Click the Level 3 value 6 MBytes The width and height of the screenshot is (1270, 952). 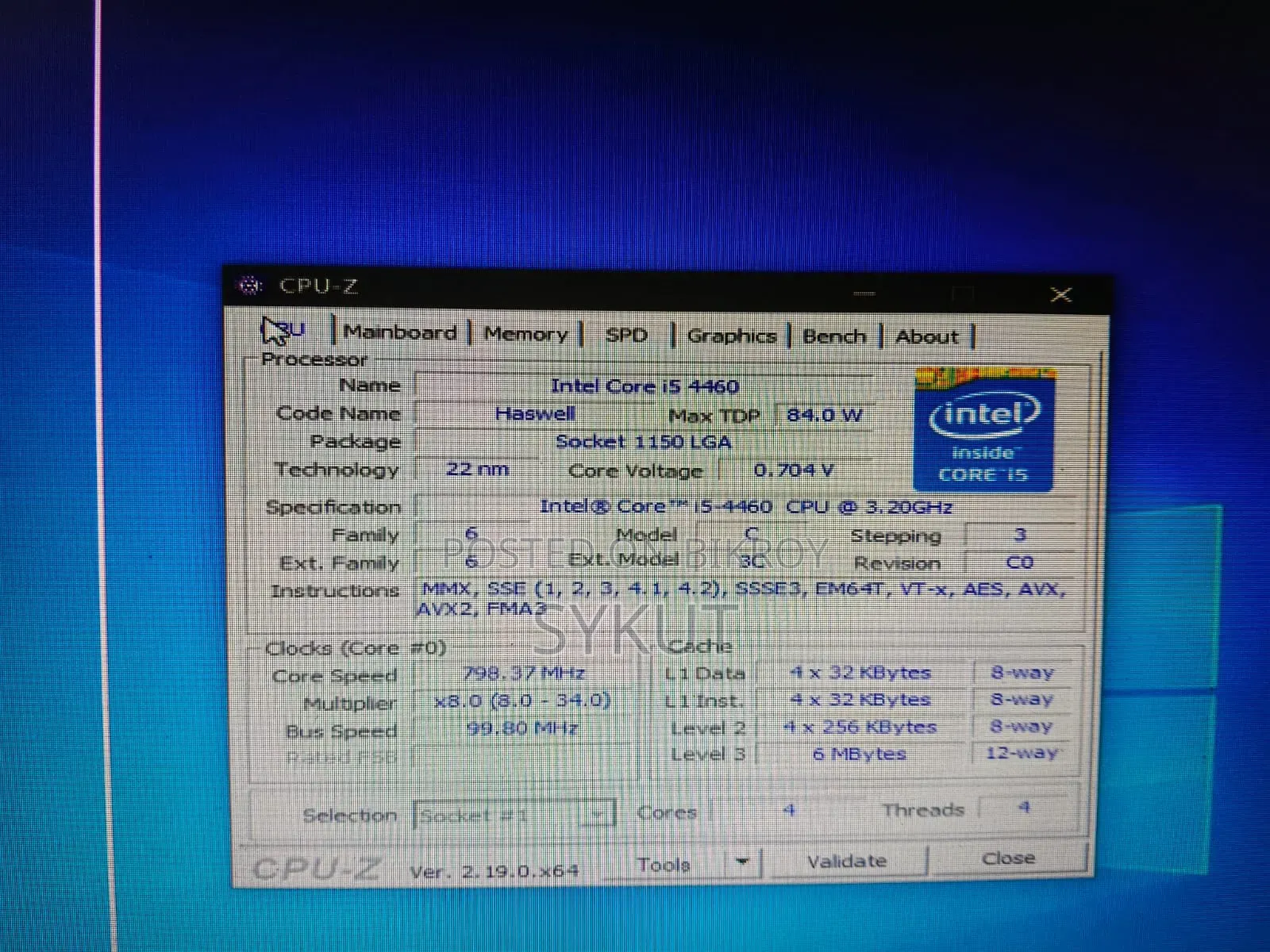pos(860,754)
